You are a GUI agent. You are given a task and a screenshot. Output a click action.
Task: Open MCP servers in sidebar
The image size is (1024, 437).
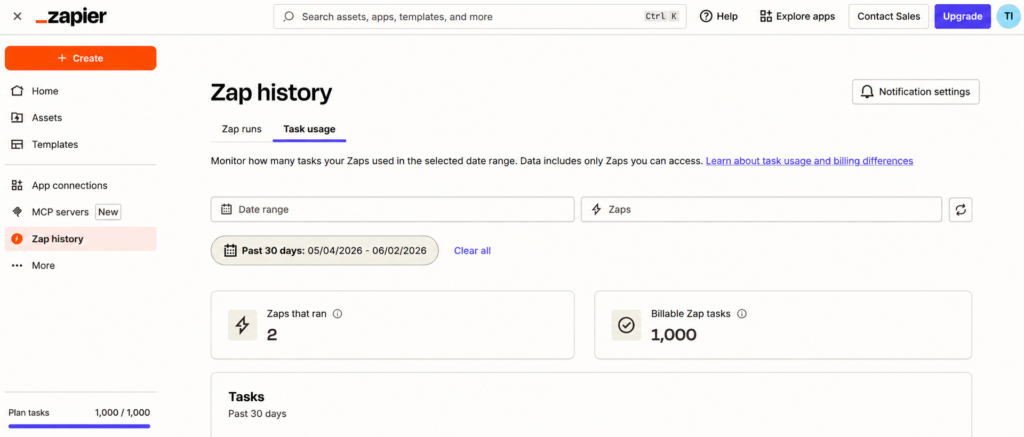coord(80,212)
